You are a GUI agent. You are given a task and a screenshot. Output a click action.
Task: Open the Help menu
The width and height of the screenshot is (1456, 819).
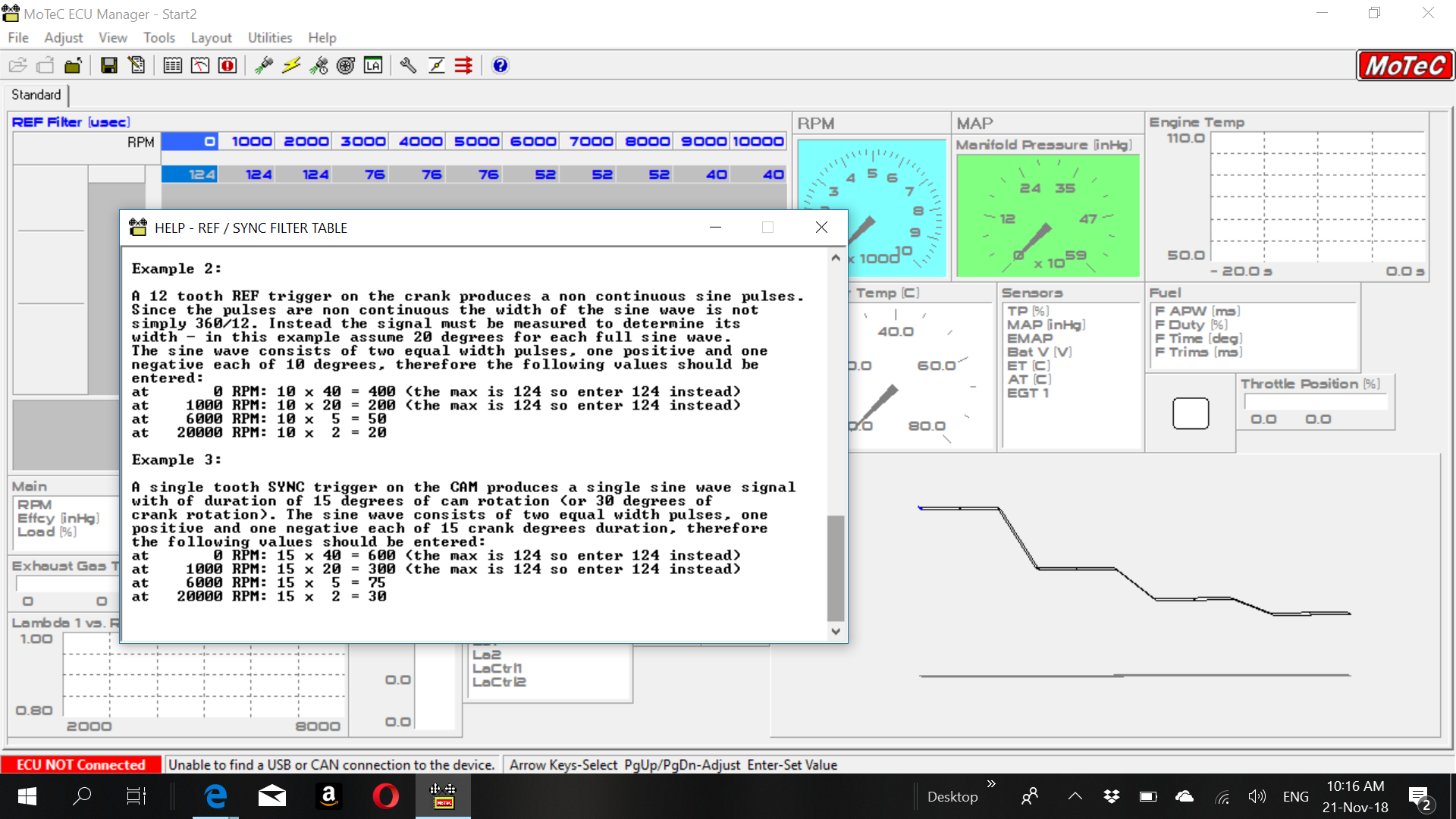(x=322, y=37)
